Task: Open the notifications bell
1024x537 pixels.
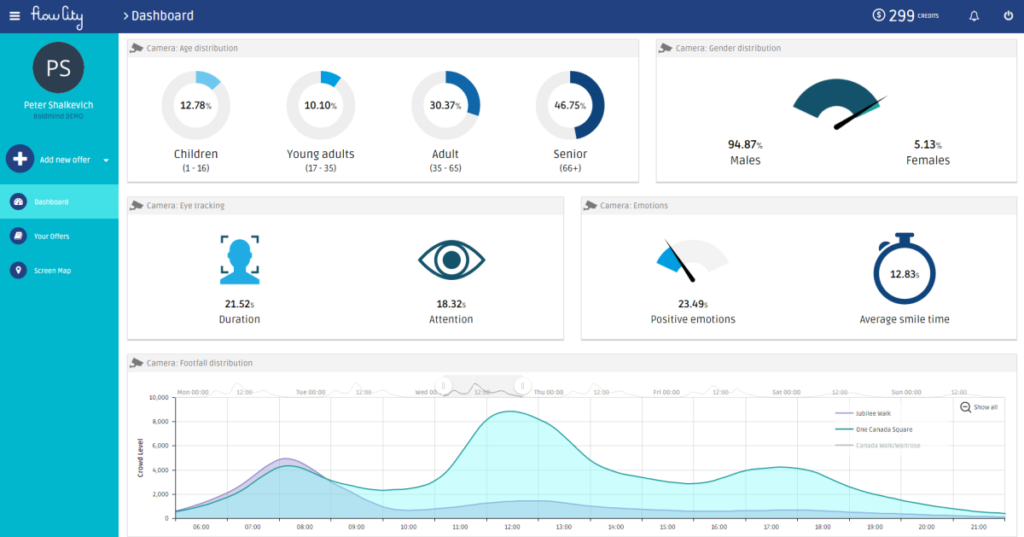Action: coord(974,16)
